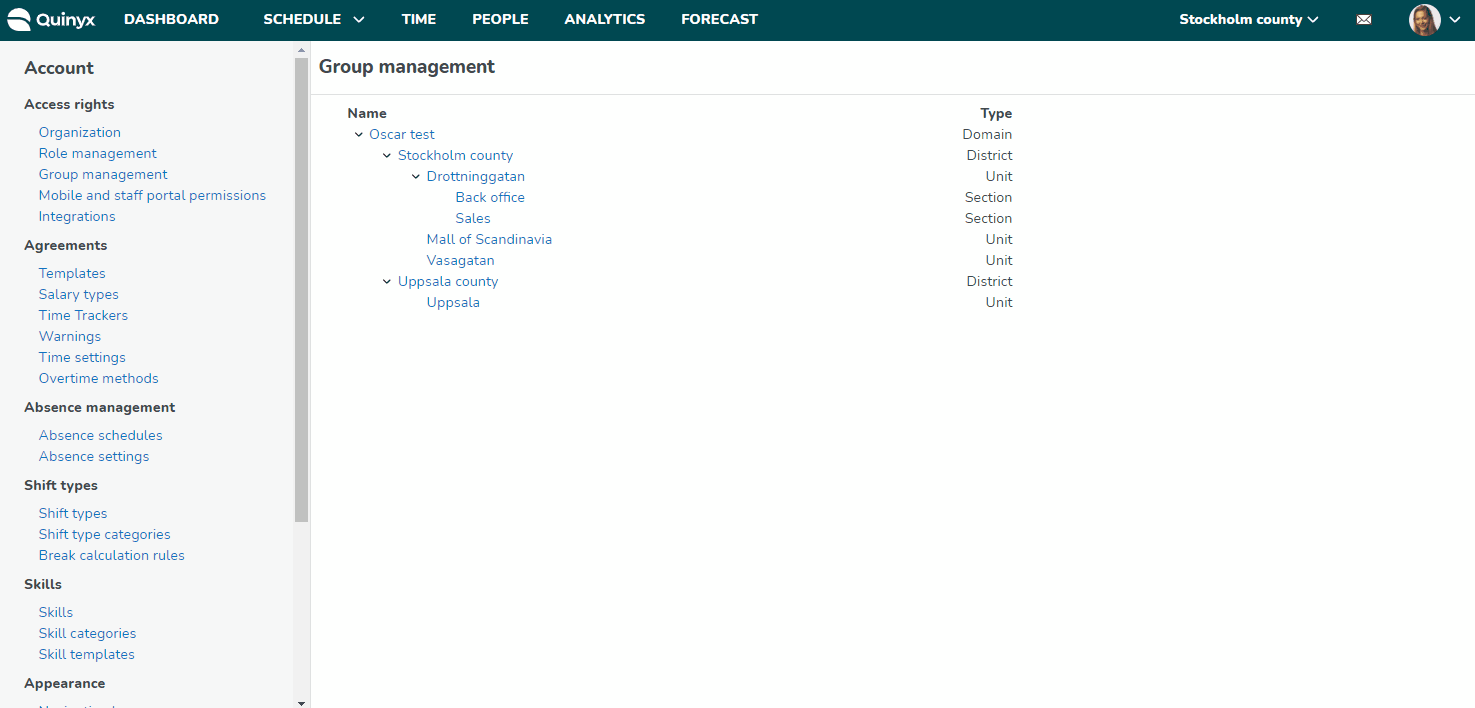Open the messages envelope icon

click(x=1363, y=19)
